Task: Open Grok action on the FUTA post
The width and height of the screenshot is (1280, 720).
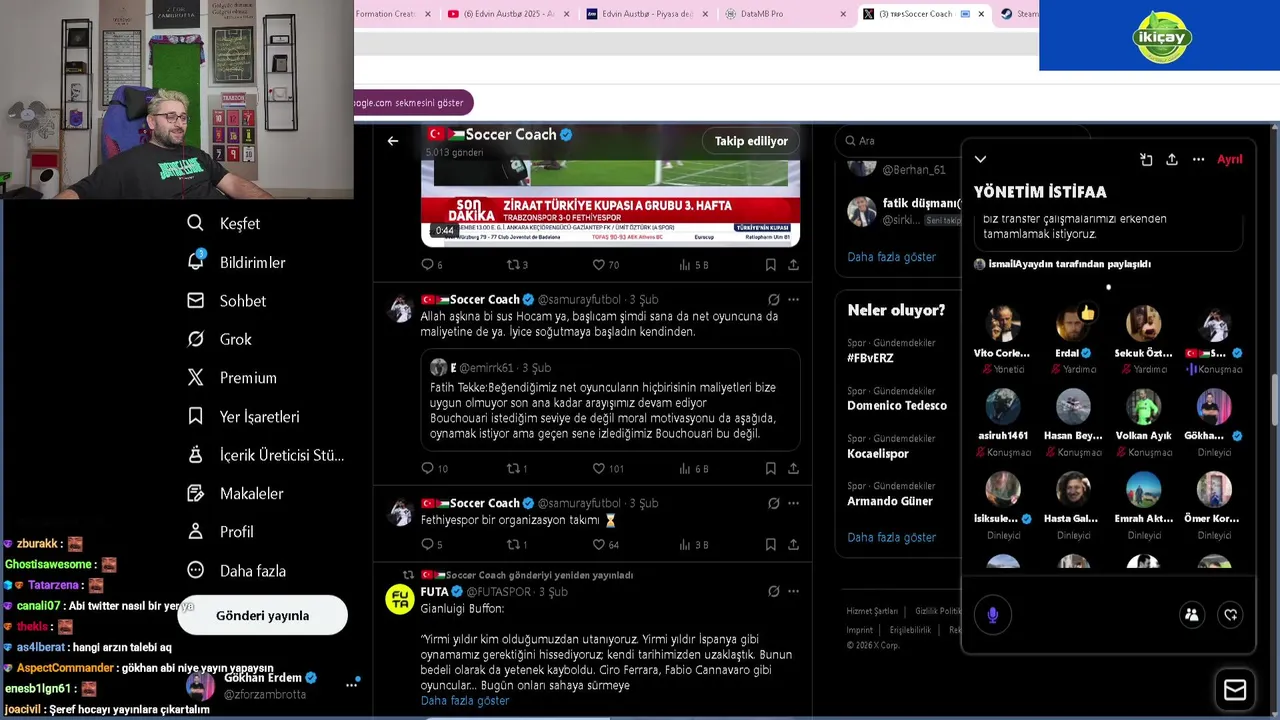Action: point(773,591)
